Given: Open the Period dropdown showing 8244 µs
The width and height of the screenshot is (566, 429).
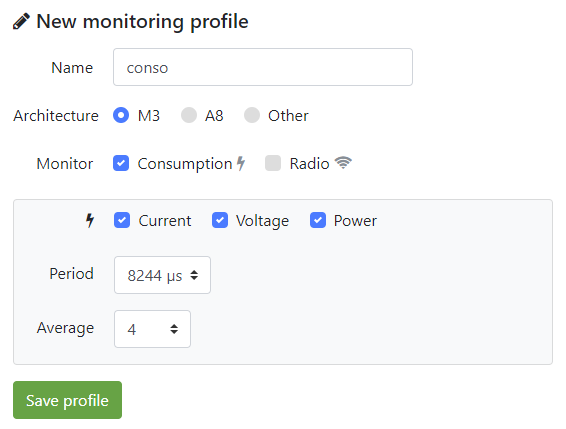Looking at the screenshot, I should [162, 275].
